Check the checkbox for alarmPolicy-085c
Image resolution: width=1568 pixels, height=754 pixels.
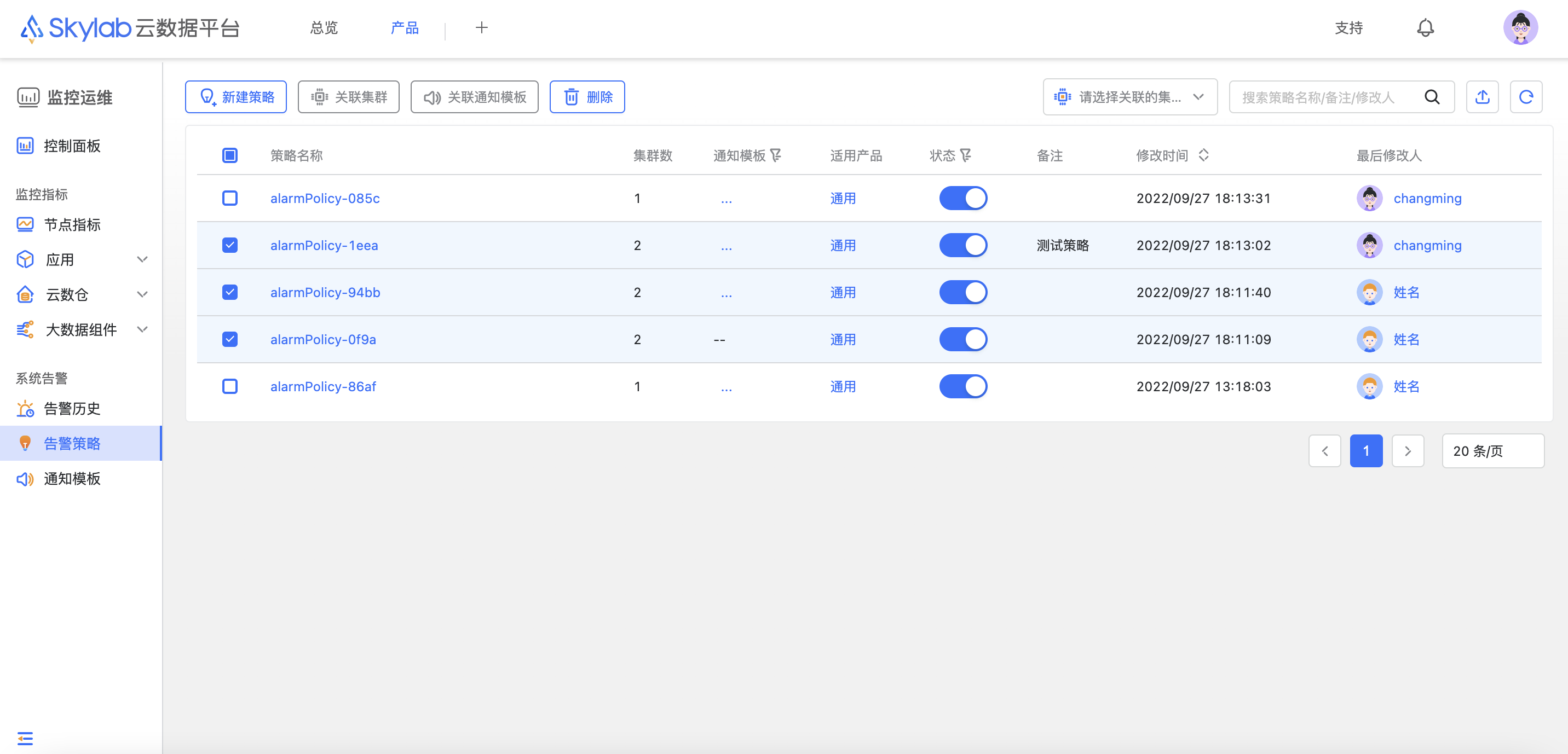pyautogui.click(x=229, y=199)
